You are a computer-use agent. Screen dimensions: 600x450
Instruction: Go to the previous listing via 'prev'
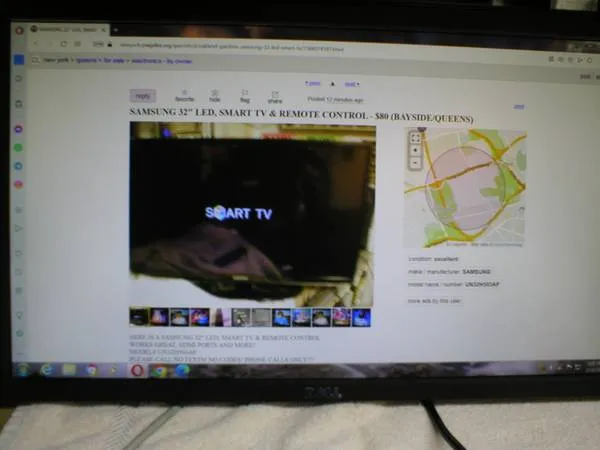tap(313, 83)
